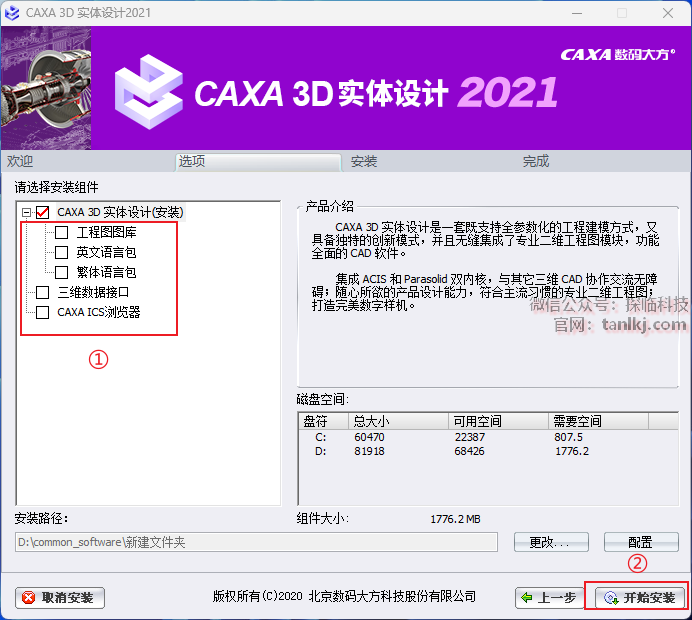This screenshot has height=620, width=692.
Task: Click the 60470 total size cell
Action: pyautogui.click(x=369, y=437)
